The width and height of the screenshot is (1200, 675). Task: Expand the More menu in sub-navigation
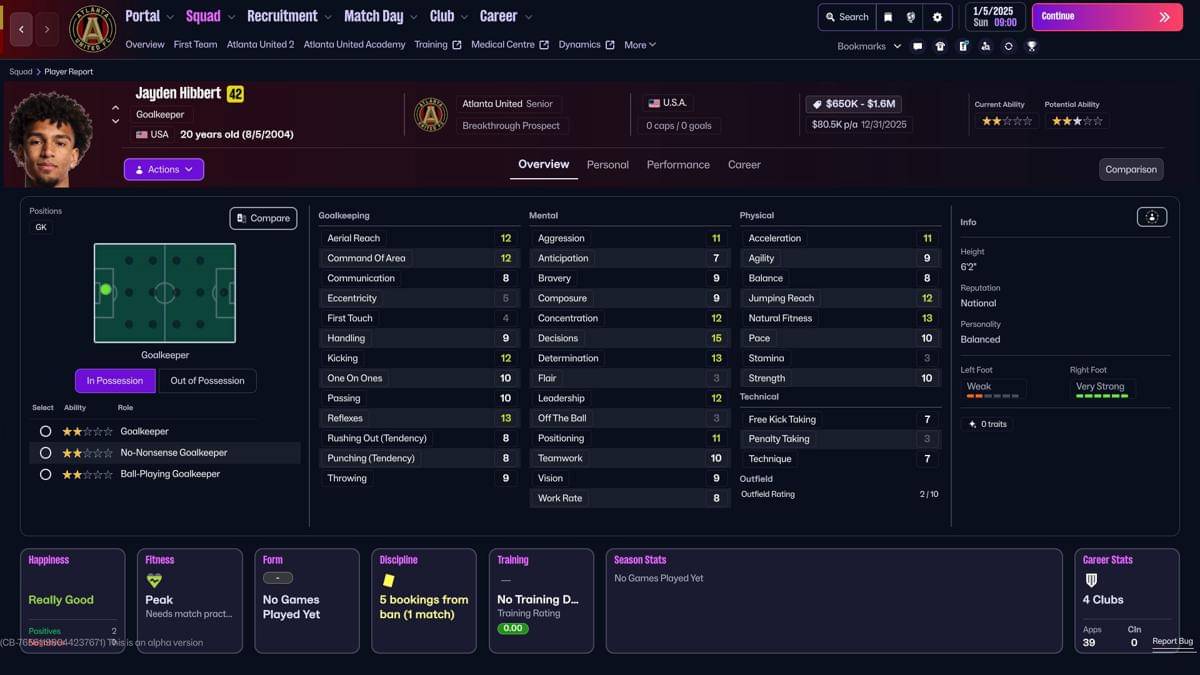[x=640, y=45]
